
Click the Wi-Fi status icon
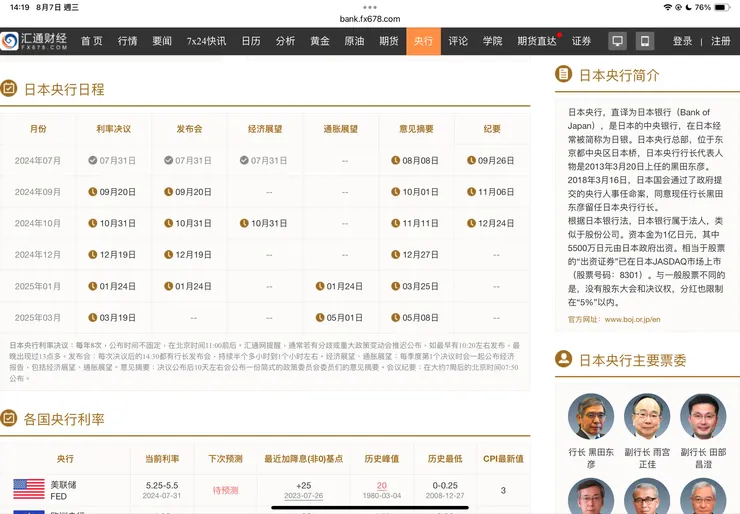tap(667, 7)
